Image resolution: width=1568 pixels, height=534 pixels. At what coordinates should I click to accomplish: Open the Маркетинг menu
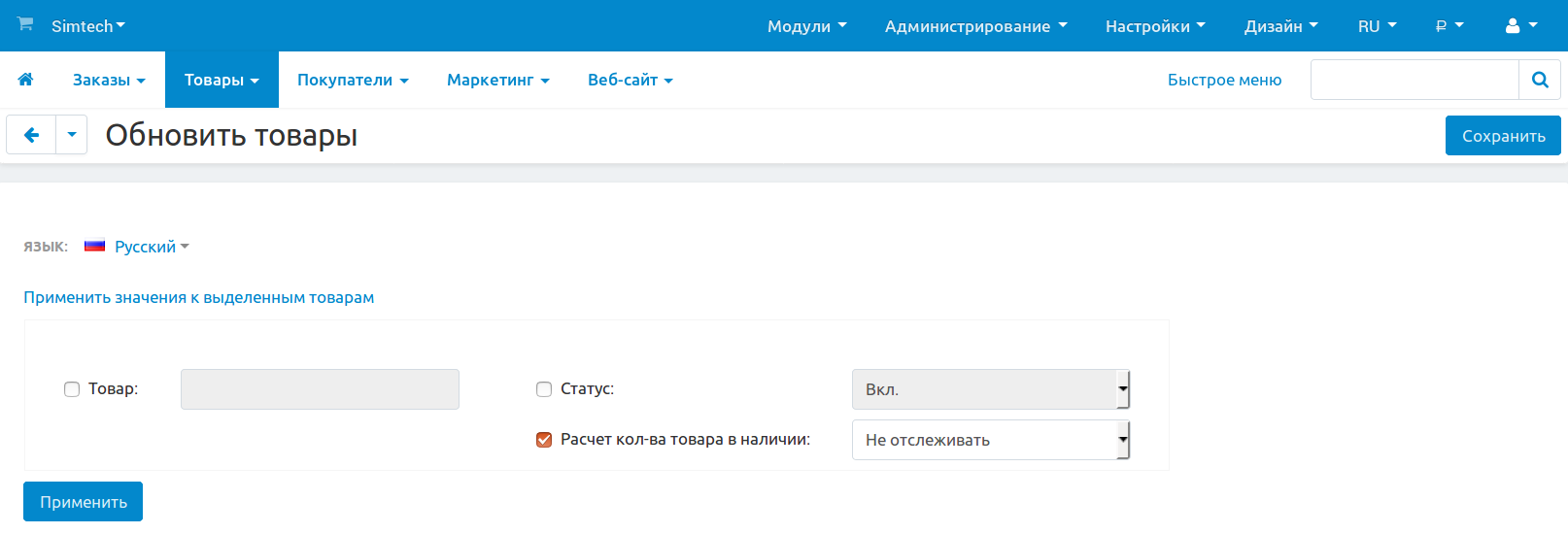click(x=497, y=80)
